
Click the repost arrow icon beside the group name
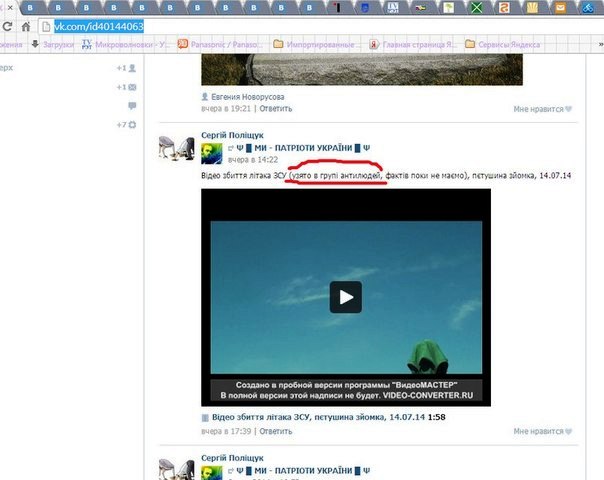[231, 148]
